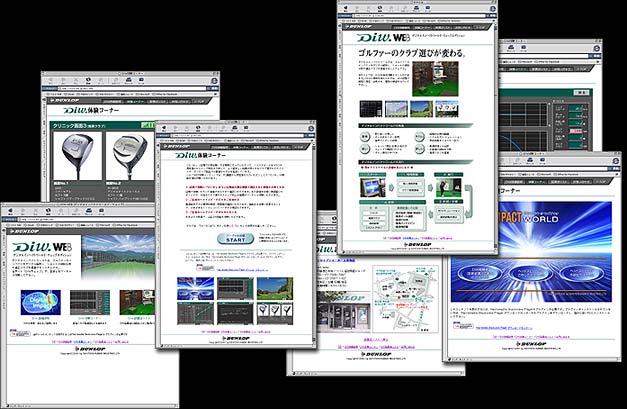
Task: Click the Mail icon in the Impact World window
Action: click(x=543, y=161)
